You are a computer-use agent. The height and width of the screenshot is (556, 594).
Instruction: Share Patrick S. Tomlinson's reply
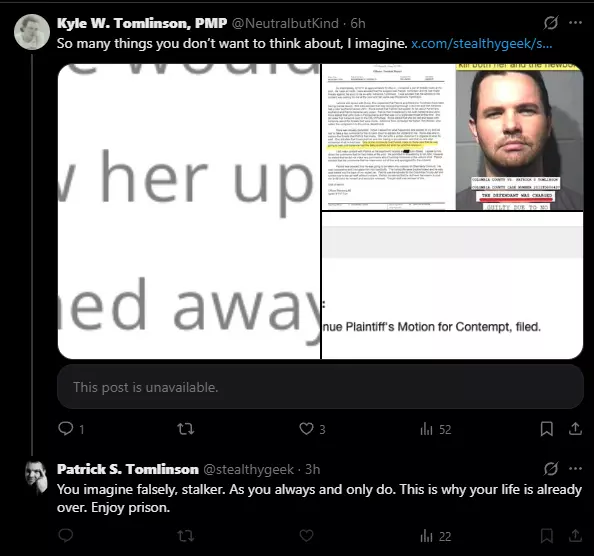coord(575,535)
